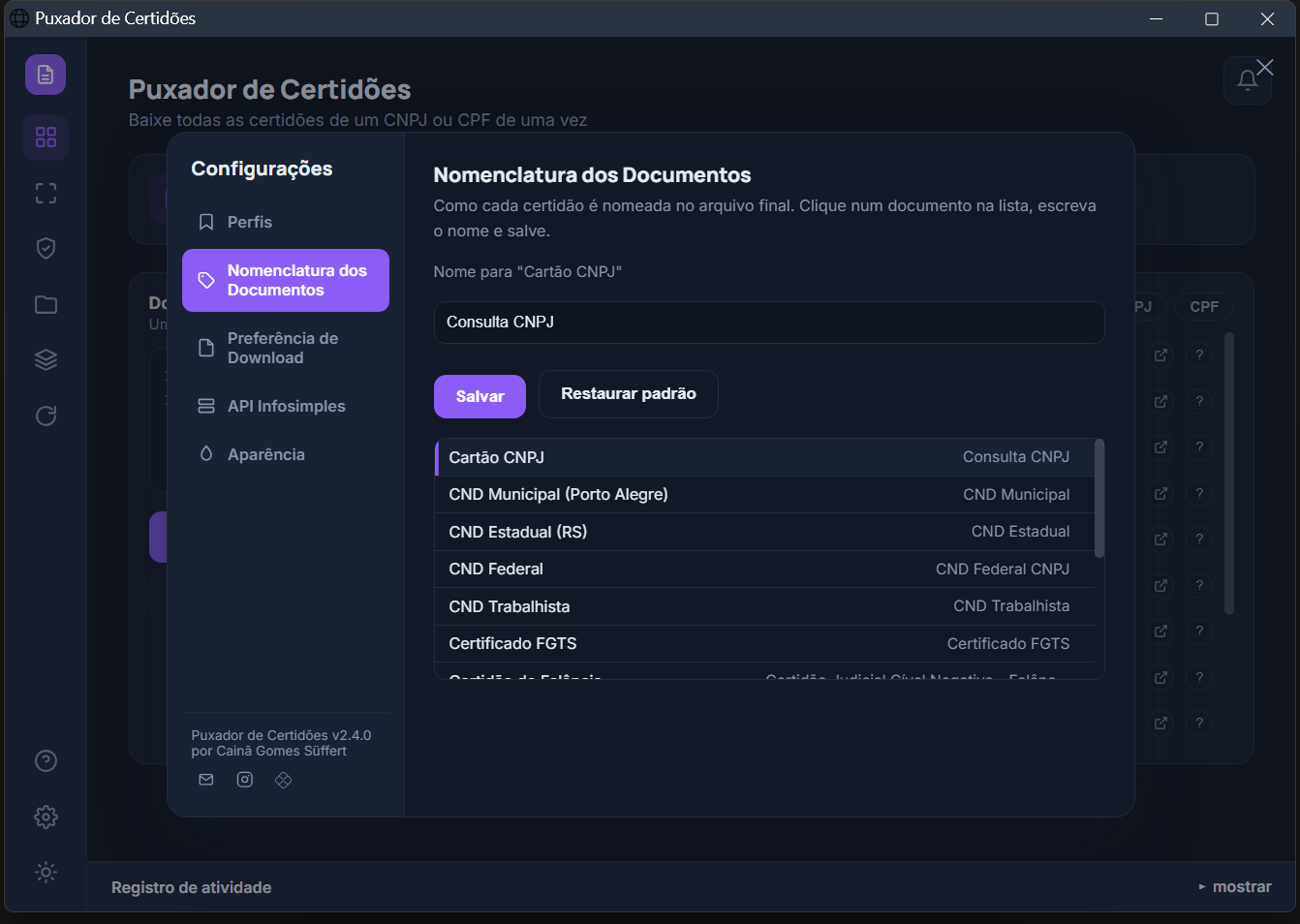1300x924 pixels.
Task: Open the shield check icon in sidebar
Action: point(46,248)
